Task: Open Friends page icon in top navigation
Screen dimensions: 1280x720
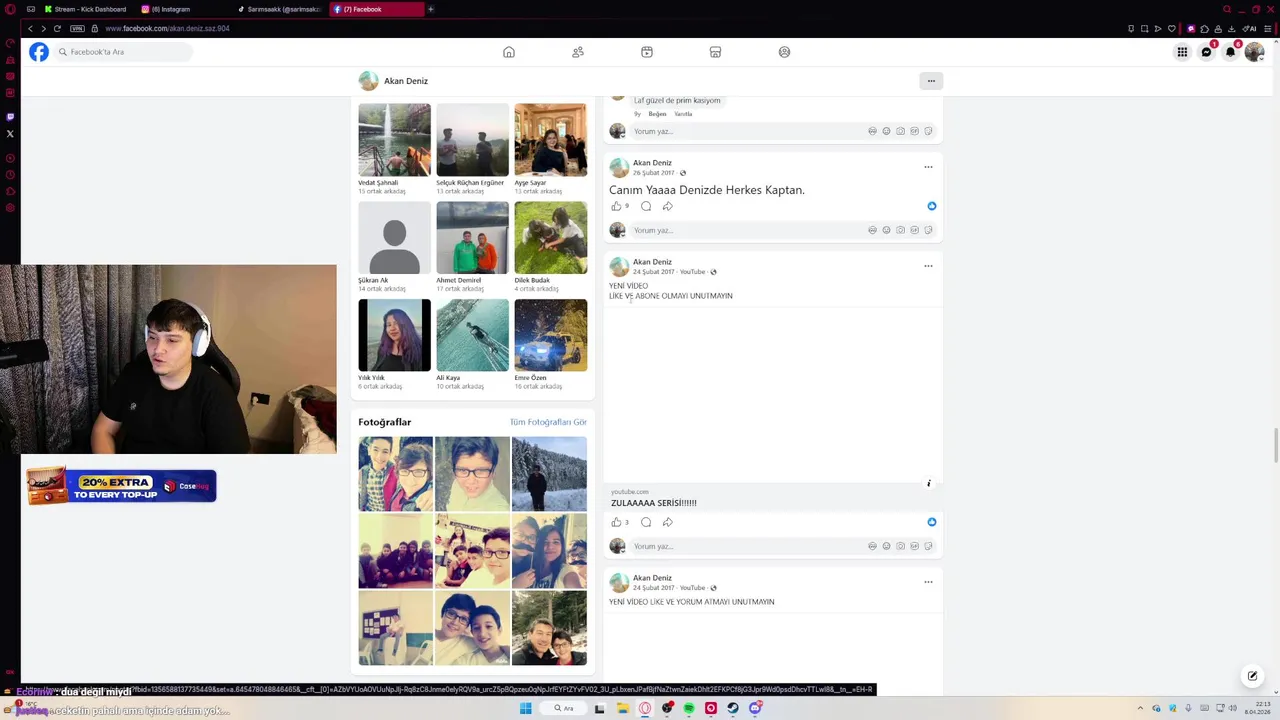Action: point(578,52)
